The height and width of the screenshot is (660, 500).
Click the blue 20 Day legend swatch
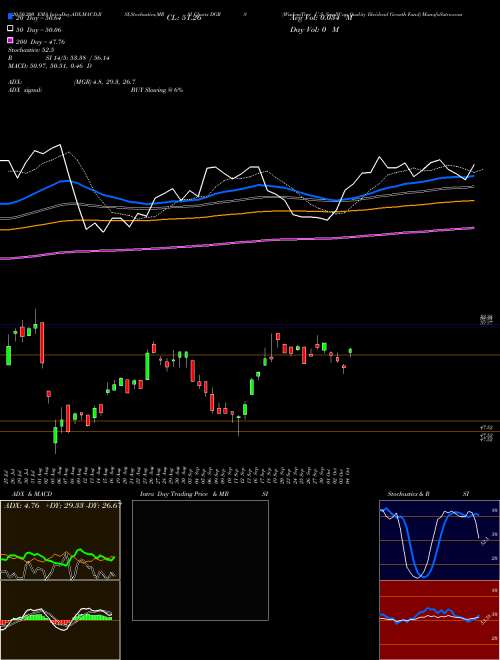(x=11, y=18)
